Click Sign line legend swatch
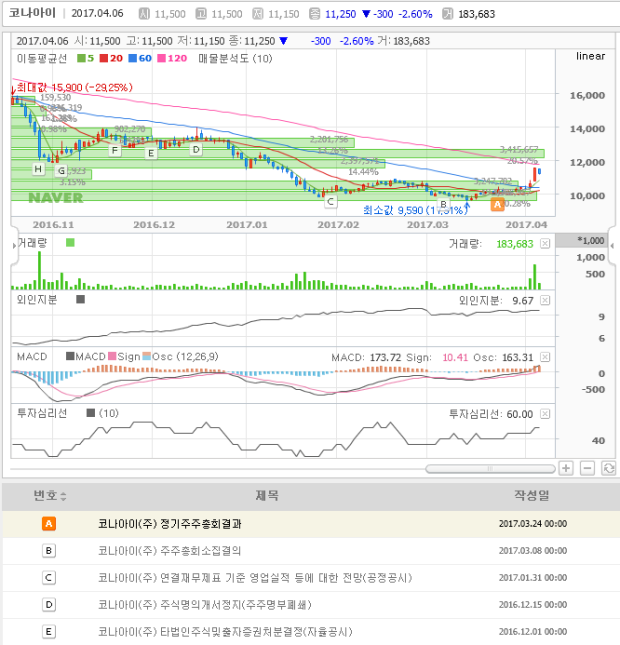 pos(112,356)
